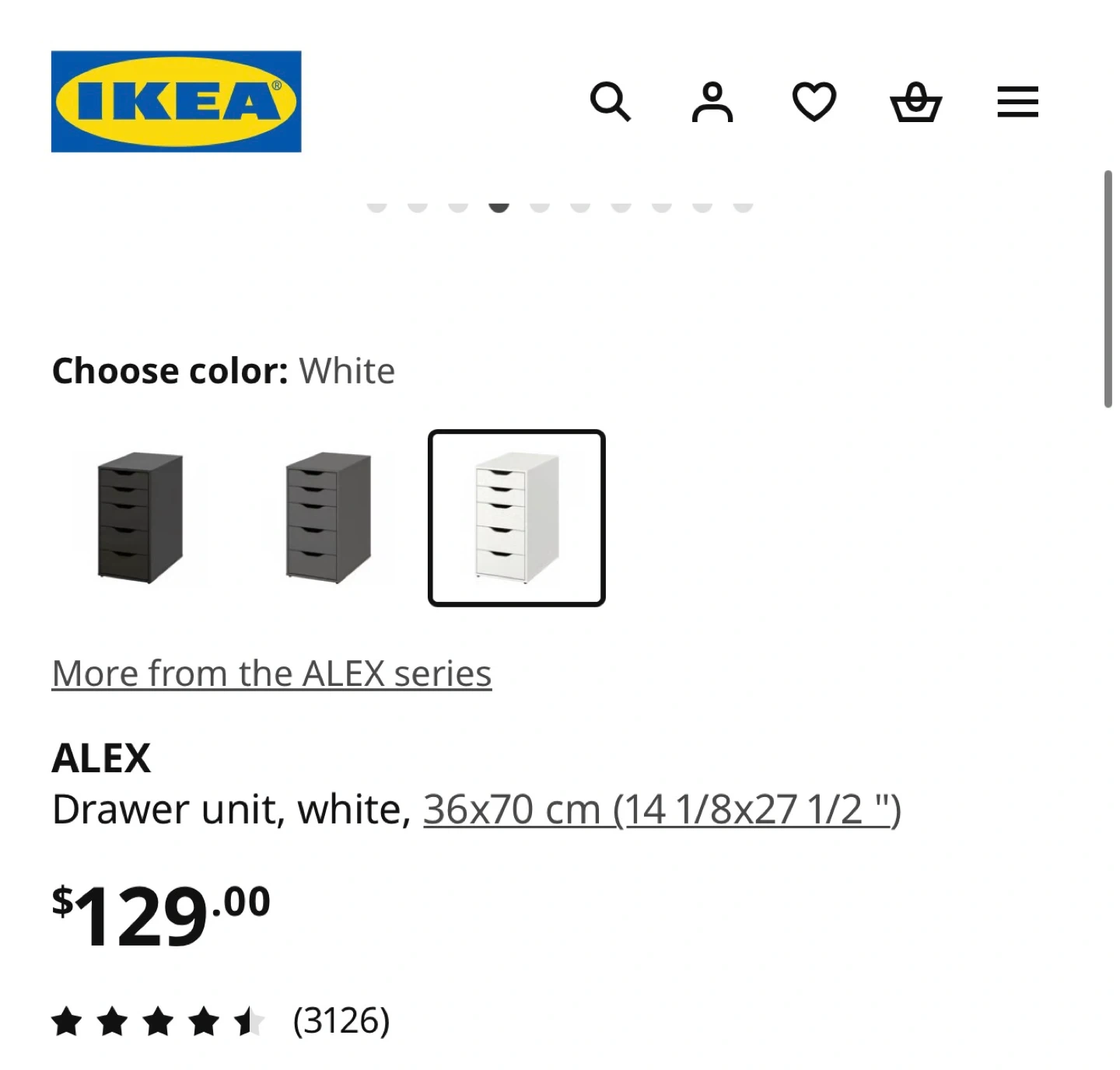Select the black-brown drawer unit color
The image size is (1120, 1070).
click(x=140, y=517)
